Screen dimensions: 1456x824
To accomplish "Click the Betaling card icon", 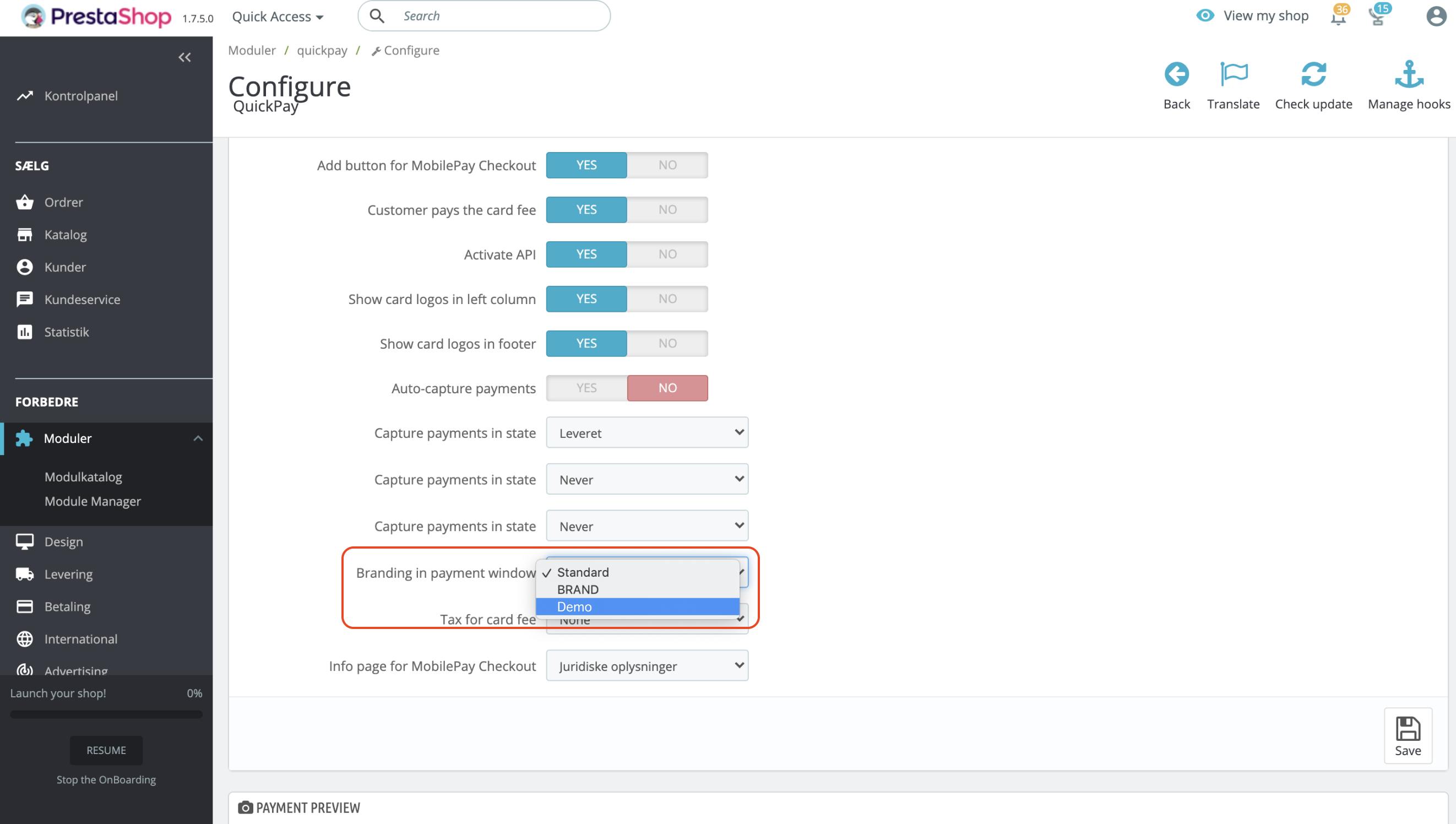I will [x=24, y=606].
